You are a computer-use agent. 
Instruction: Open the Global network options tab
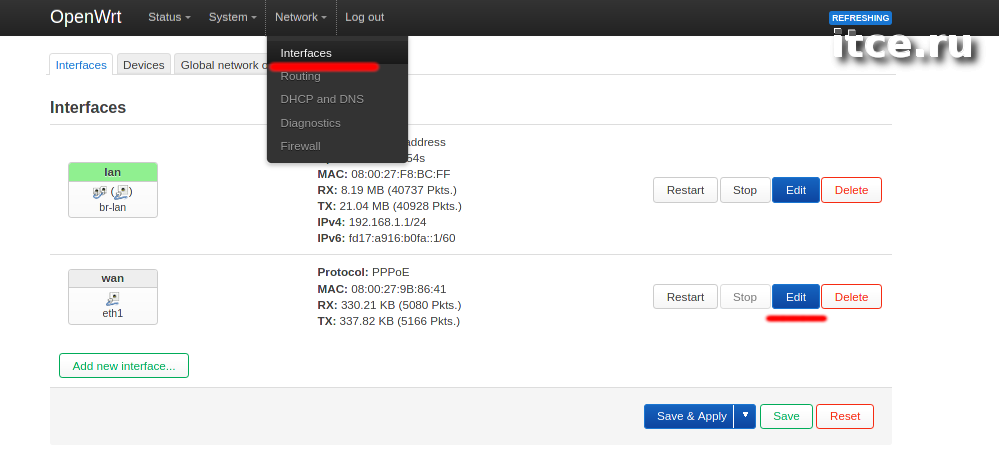click(221, 64)
